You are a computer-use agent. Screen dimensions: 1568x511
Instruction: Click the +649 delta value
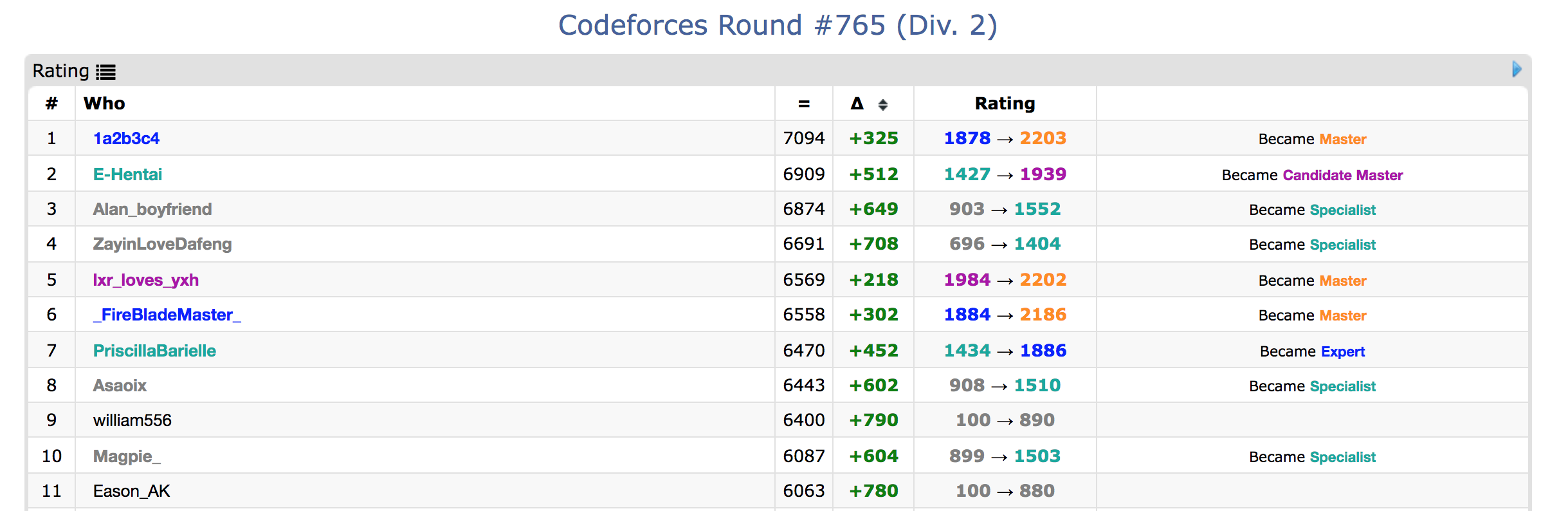[x=873, y=209]
